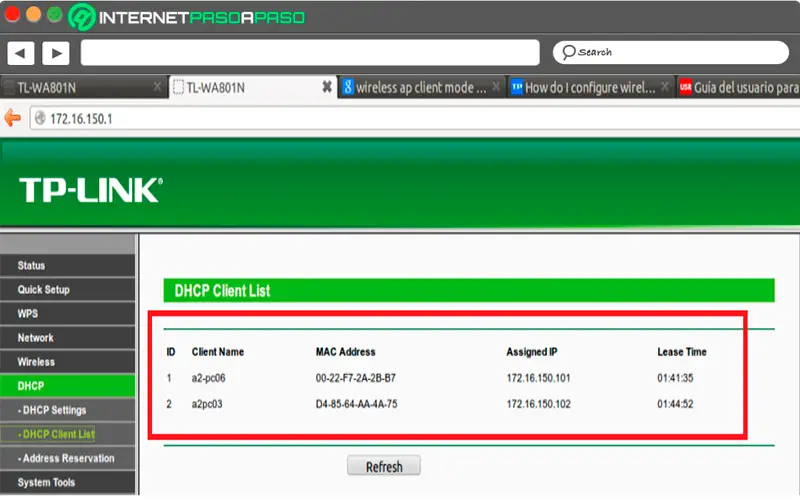The height and width of the screenshot is (500, 800).
Task: Click the browser back arrow button
Action: point(20,53)
